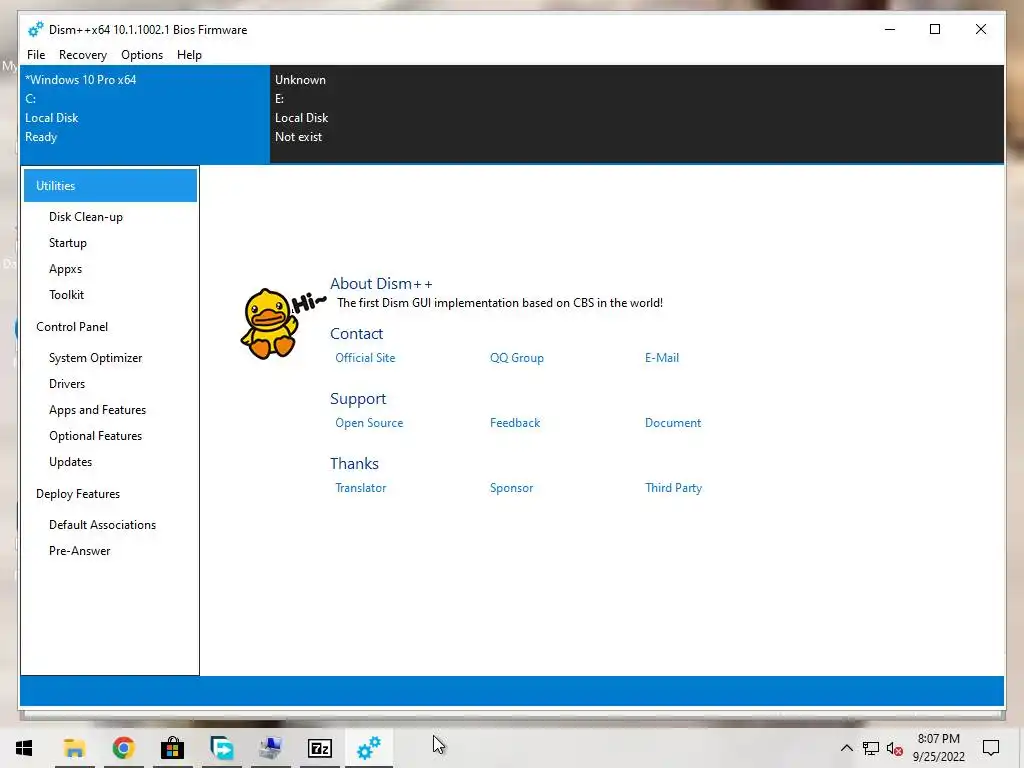Open Disk Clean-up

[x=86, y=217]
